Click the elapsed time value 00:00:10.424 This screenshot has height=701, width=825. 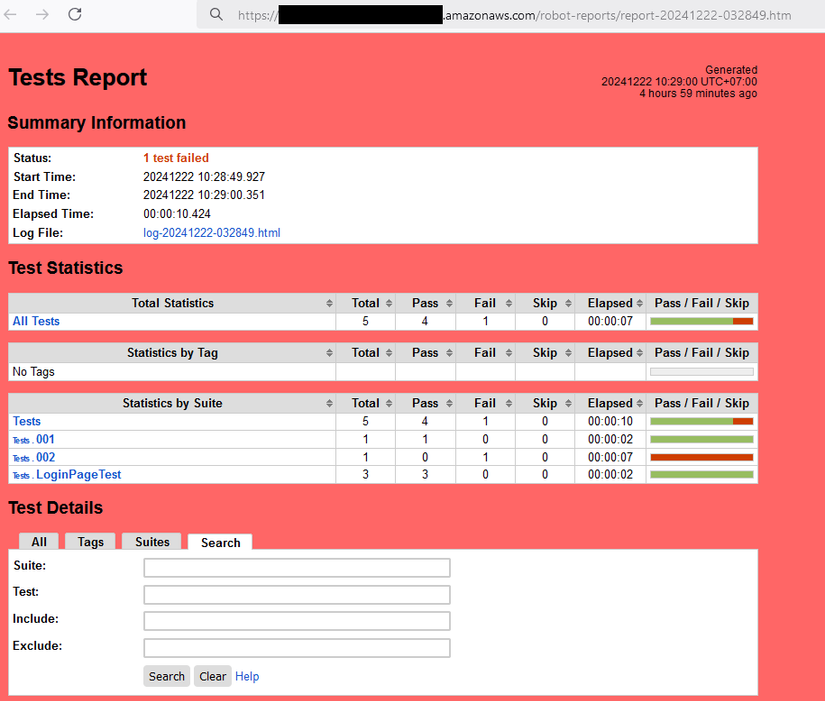(177, 214)
